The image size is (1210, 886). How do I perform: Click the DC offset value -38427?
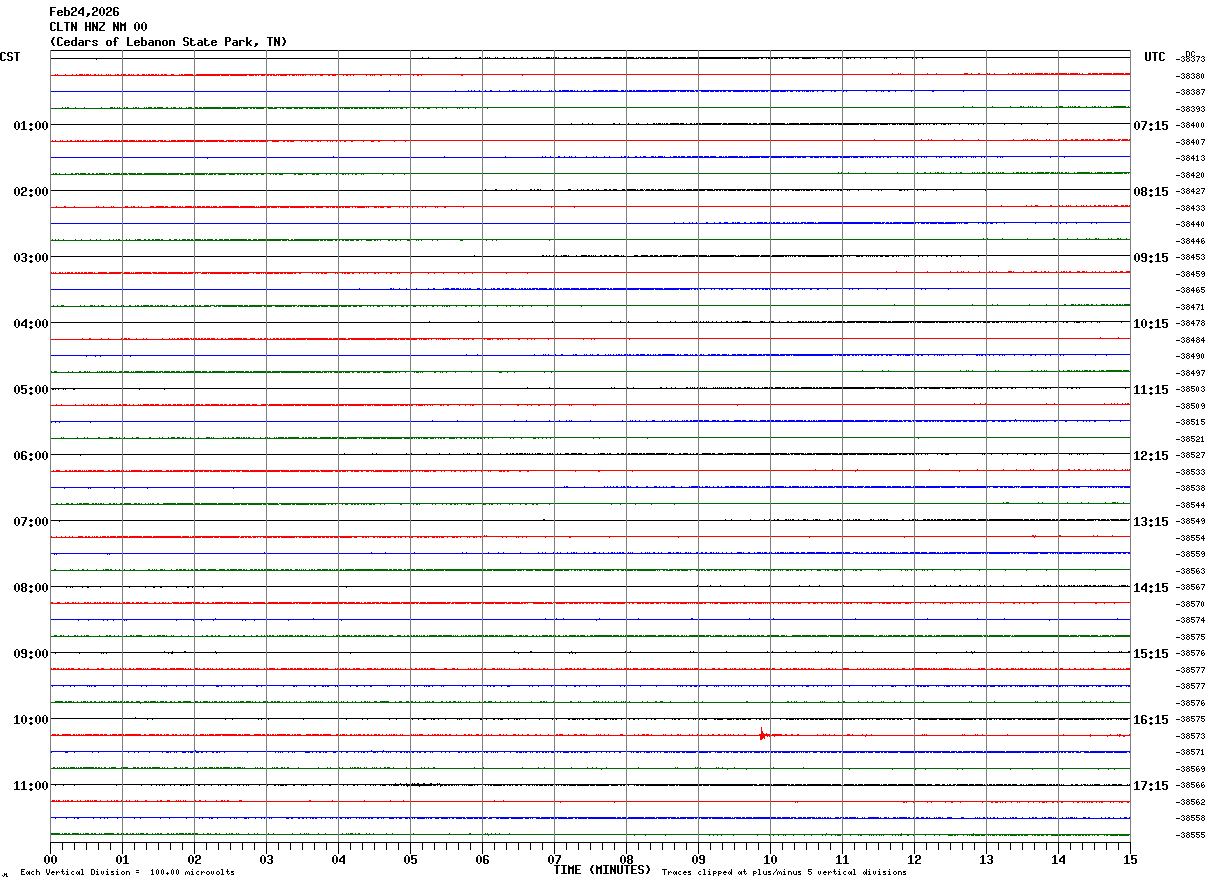1190,191
